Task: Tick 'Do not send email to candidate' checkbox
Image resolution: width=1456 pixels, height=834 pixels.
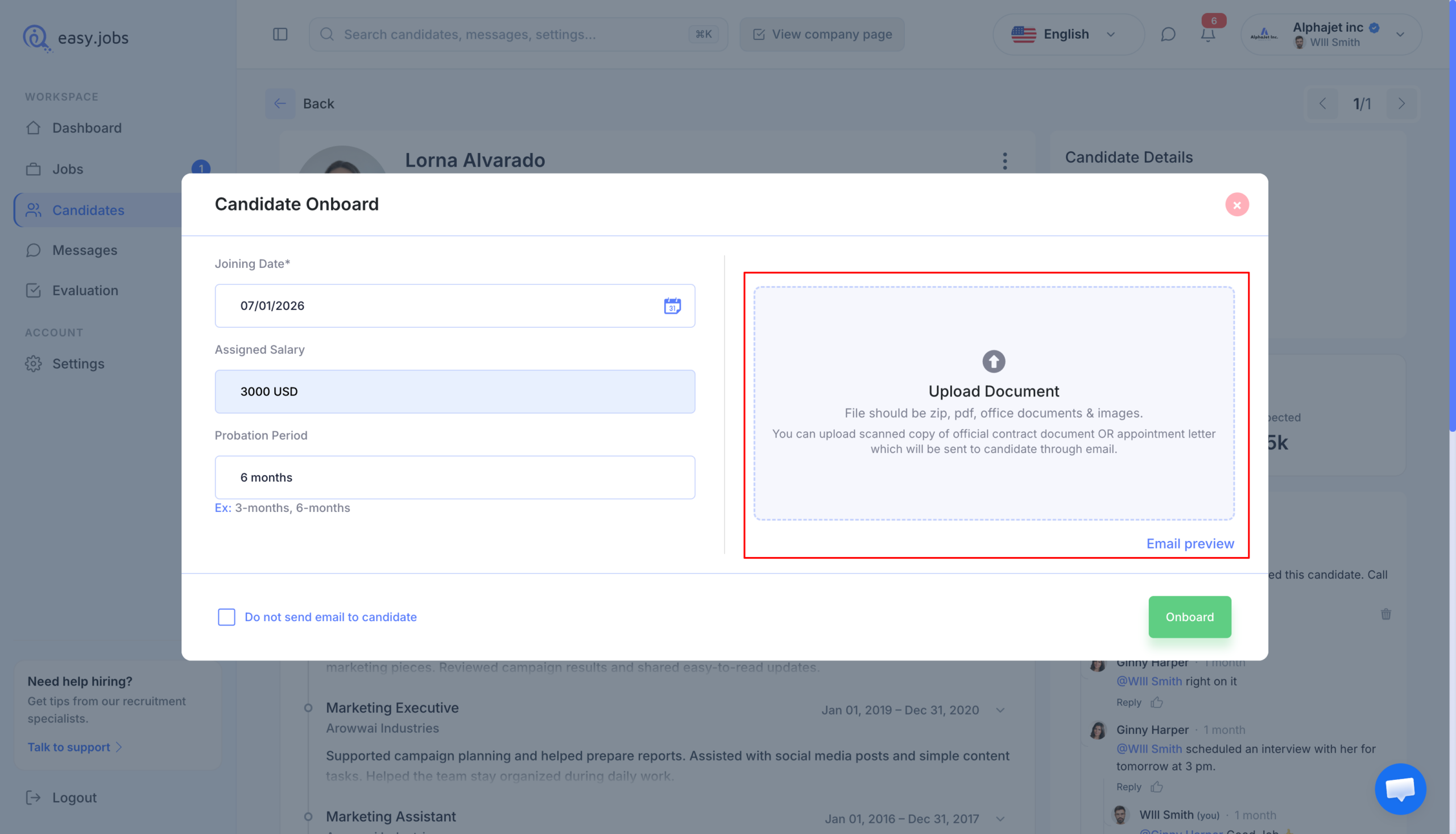Action: [226, 617]
